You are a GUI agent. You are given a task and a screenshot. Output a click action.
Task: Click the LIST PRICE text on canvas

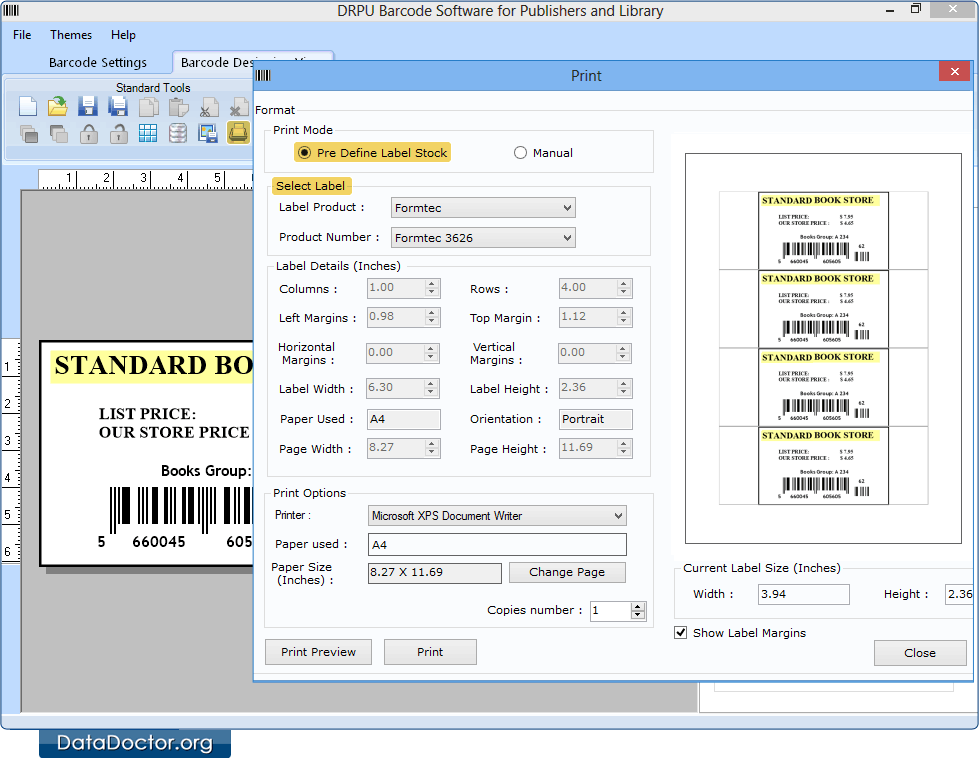point(147,414)
